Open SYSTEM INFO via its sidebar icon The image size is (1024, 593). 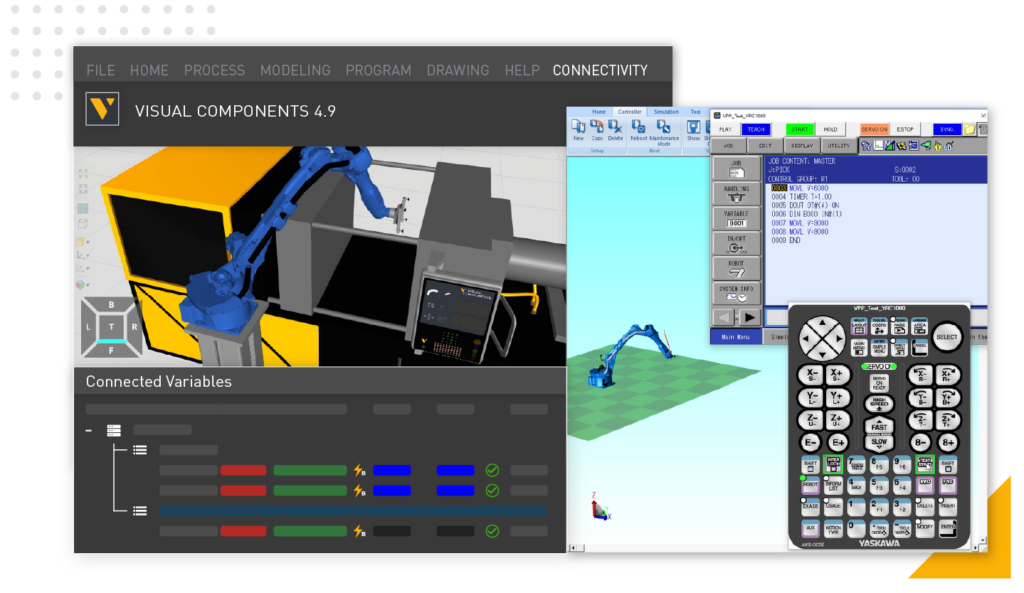738,291
